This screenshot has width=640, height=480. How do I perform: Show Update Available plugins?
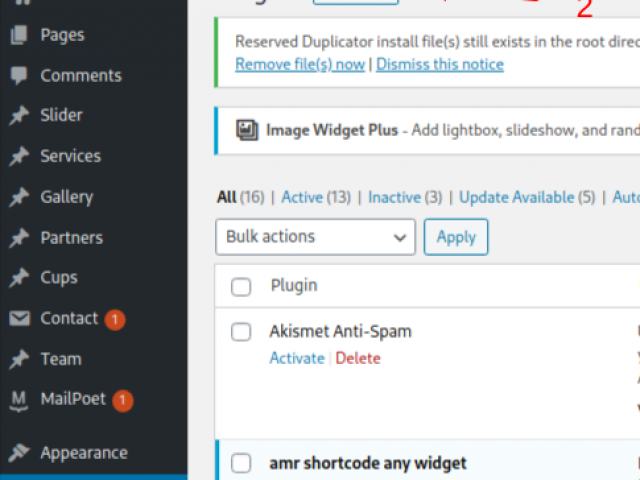pos(516,198)
